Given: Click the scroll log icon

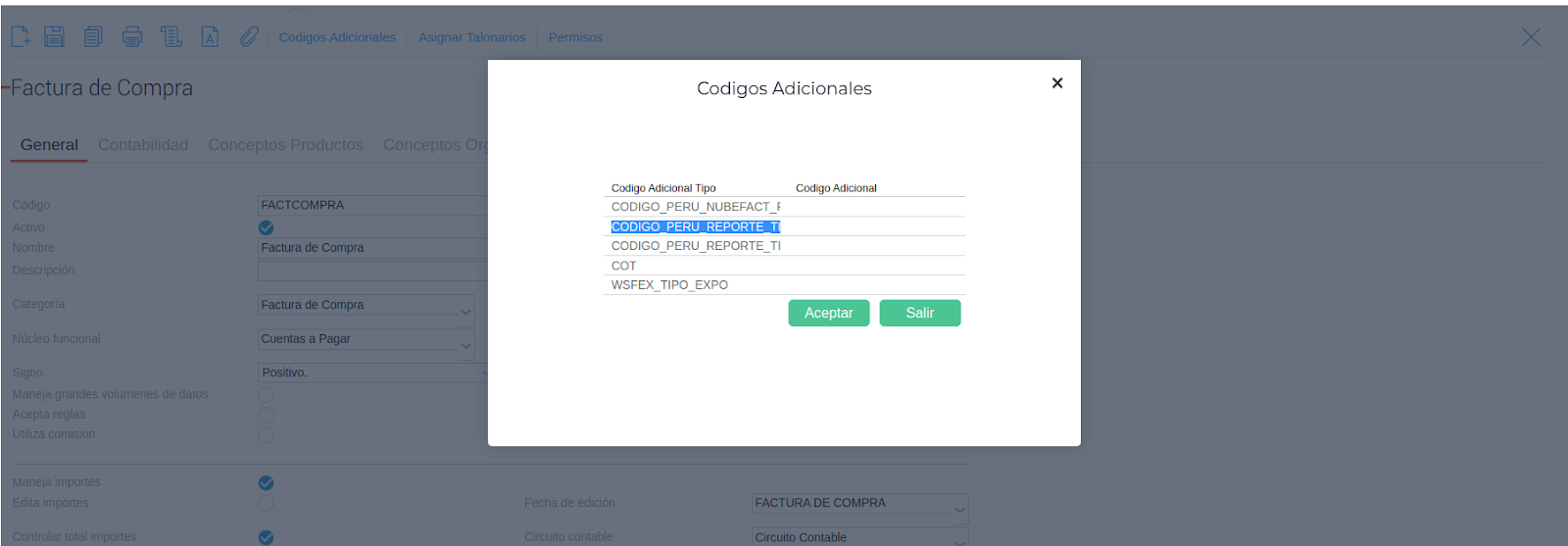Looking at the screenshot, I should pos(171,36).
